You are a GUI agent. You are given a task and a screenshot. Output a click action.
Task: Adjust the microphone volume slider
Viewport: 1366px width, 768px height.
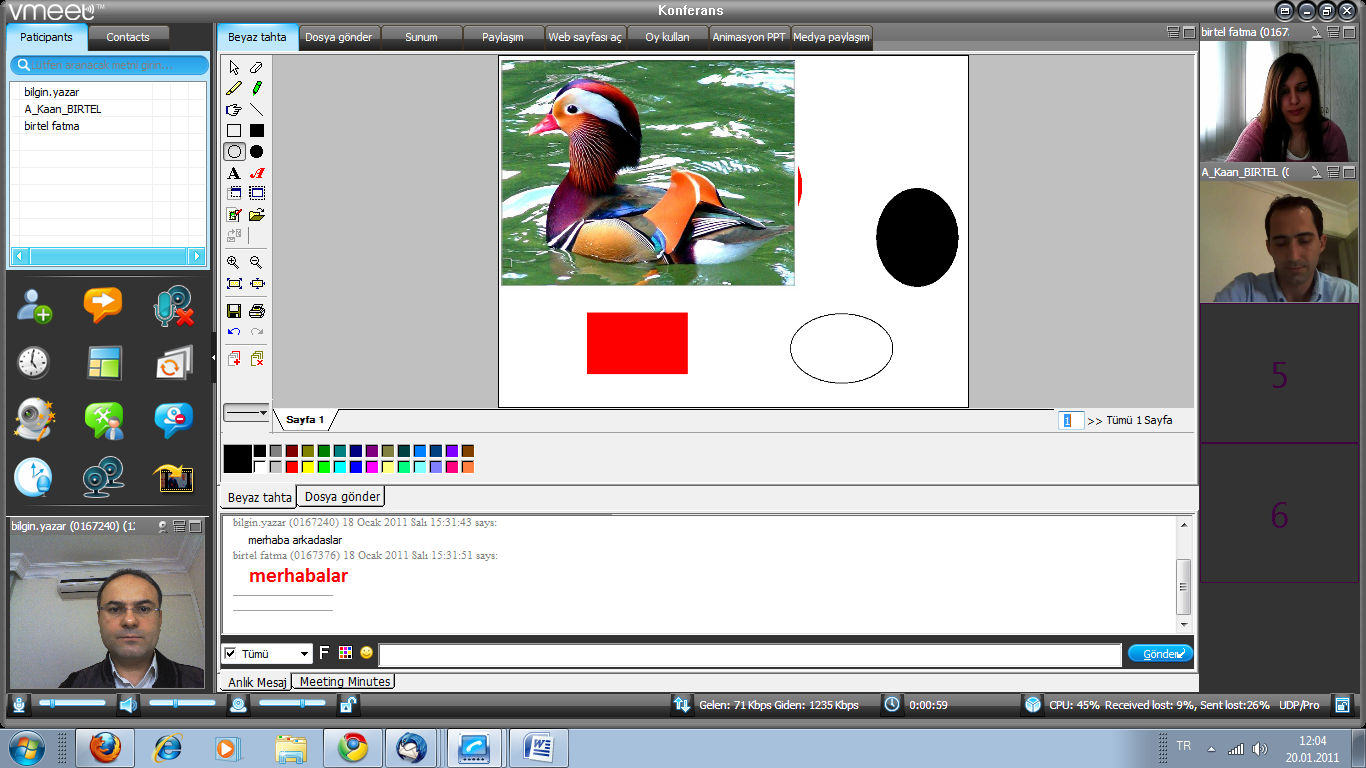pos(72,703)
